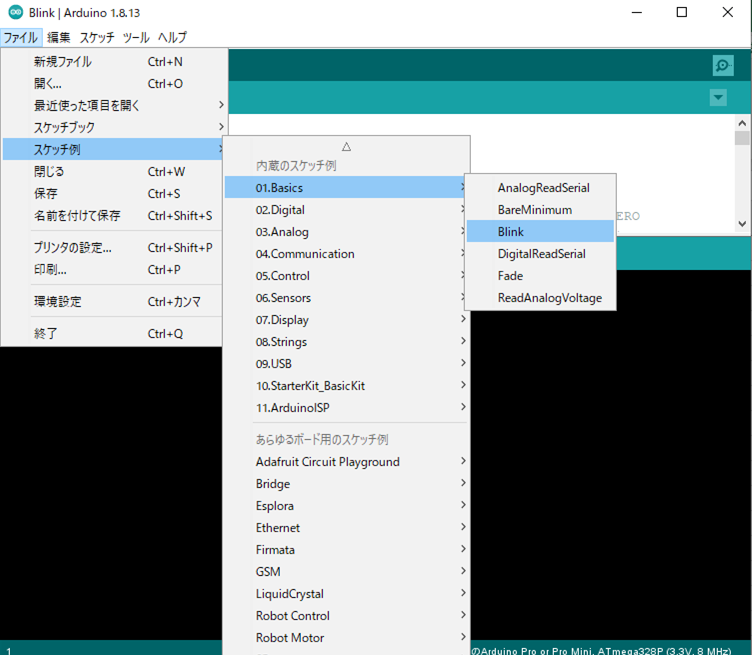Image resolution: width=752 pixels, height=655 pixels.
Task: Open the スケッチ menu
Action: click(x=97, y=37)
